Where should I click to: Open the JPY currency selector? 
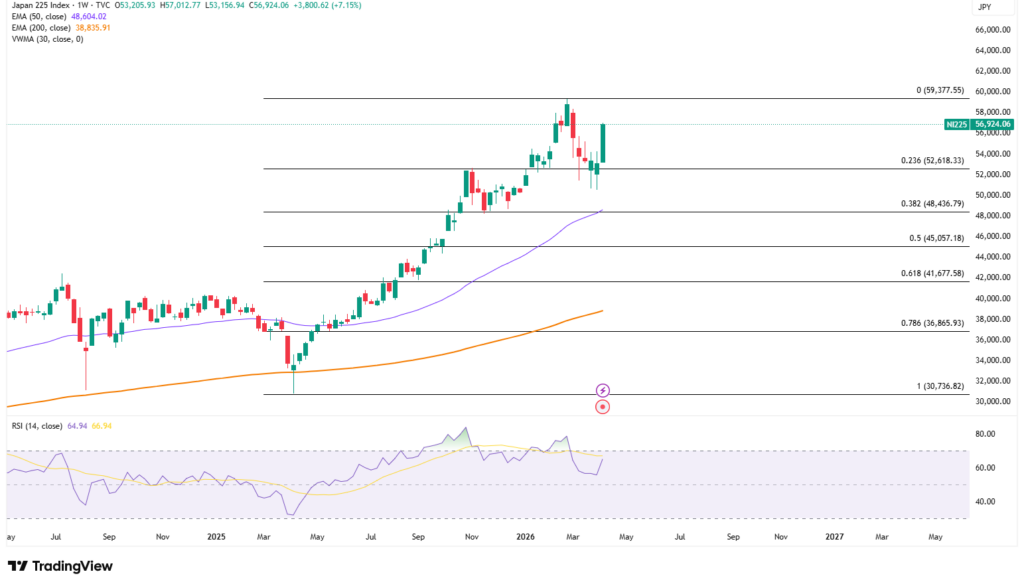(x=983, y=7)
